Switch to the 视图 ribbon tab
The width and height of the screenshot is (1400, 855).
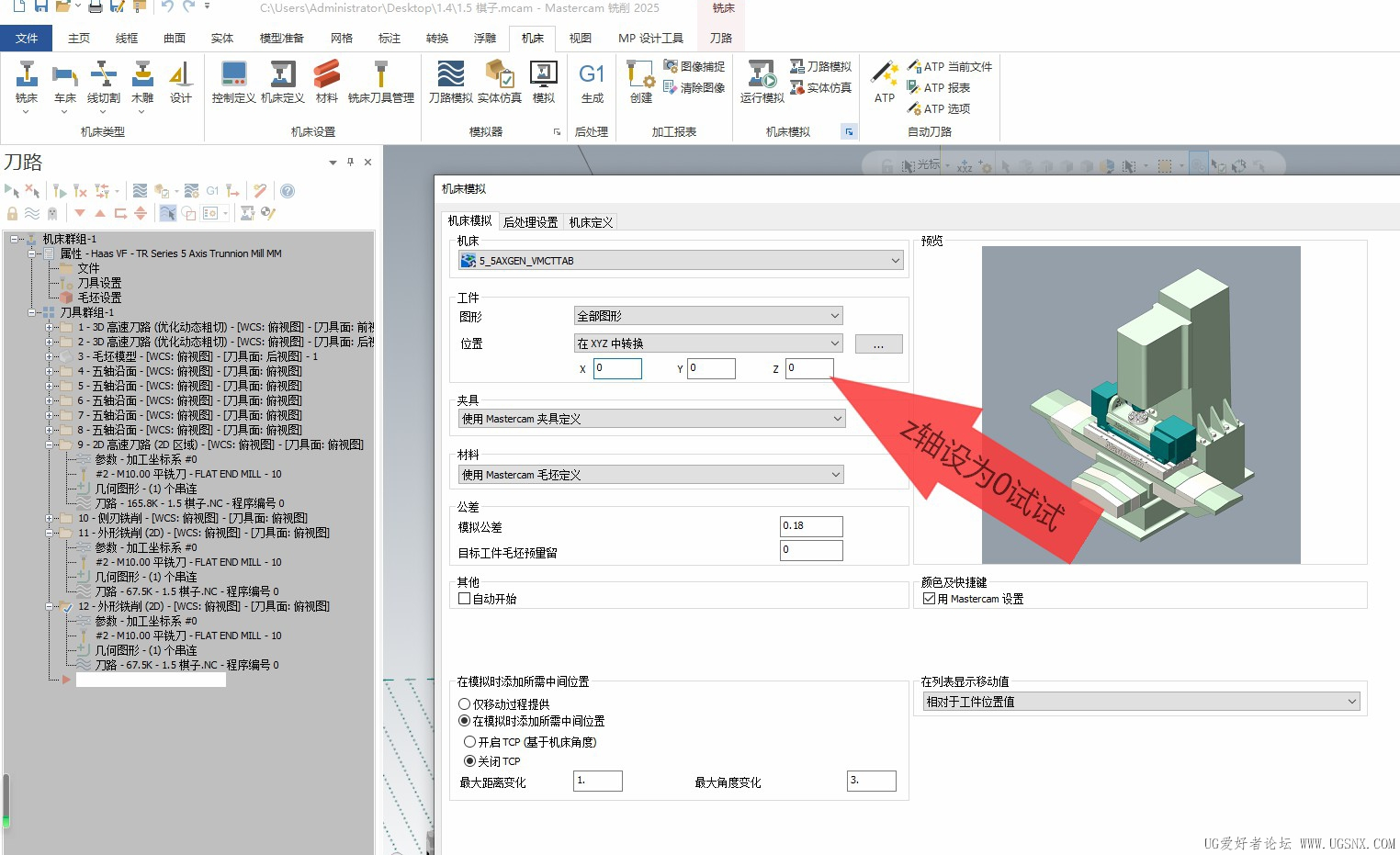pyautogui.click(x=580, y=38)
